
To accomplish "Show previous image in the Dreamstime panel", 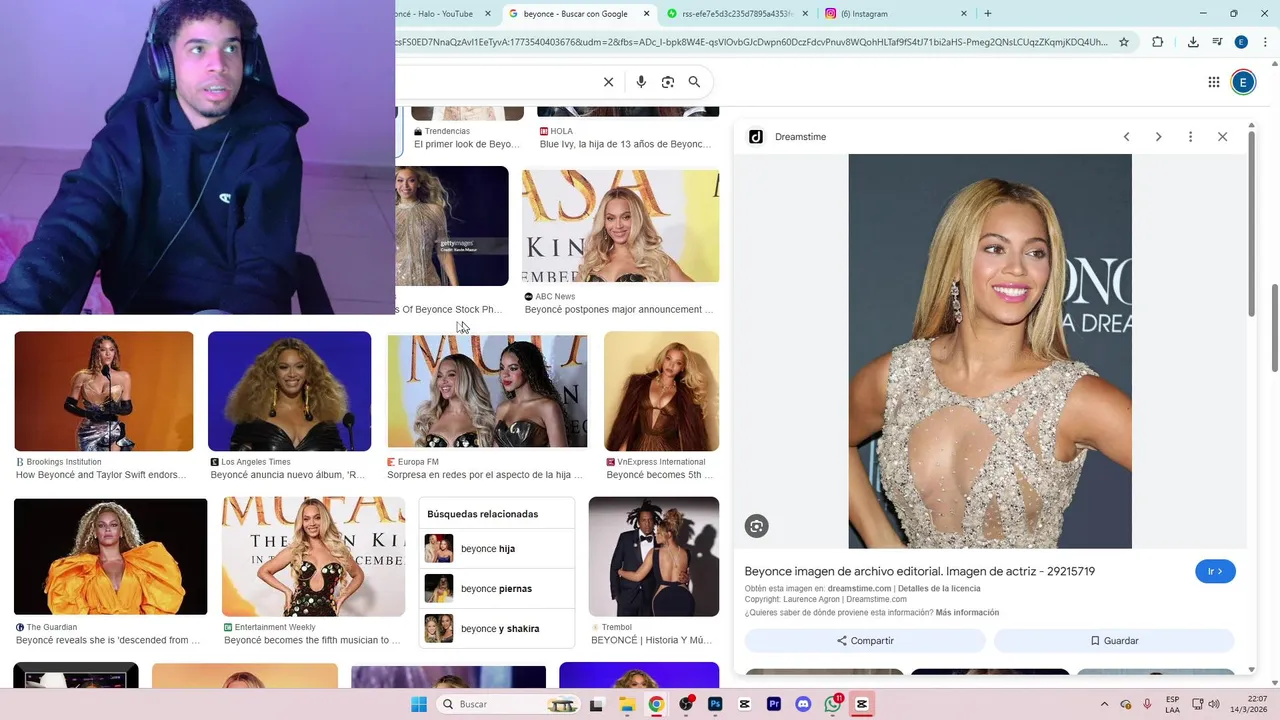I will (x=1126, y=137).
